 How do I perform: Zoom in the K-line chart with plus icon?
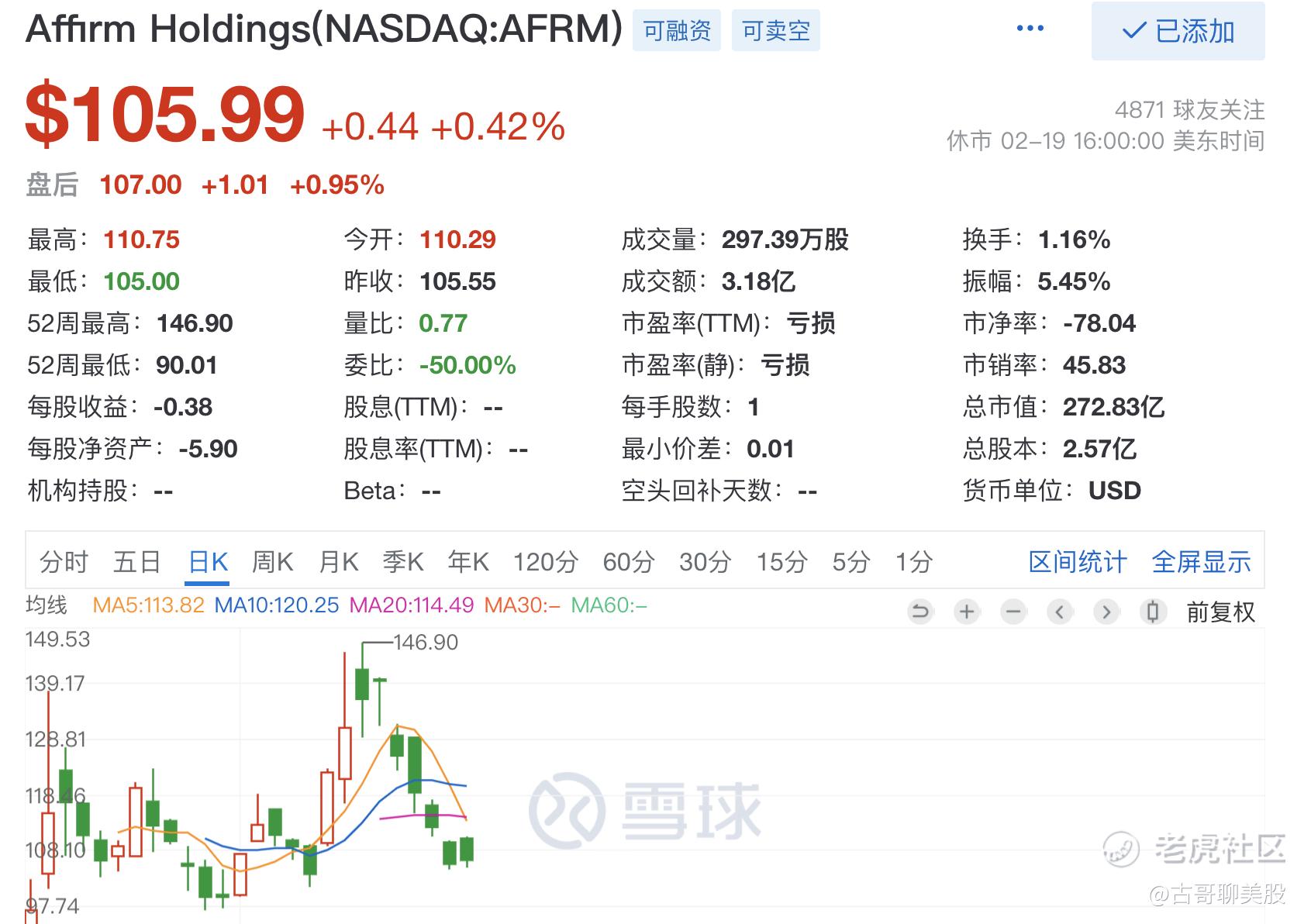click(967, 612)
